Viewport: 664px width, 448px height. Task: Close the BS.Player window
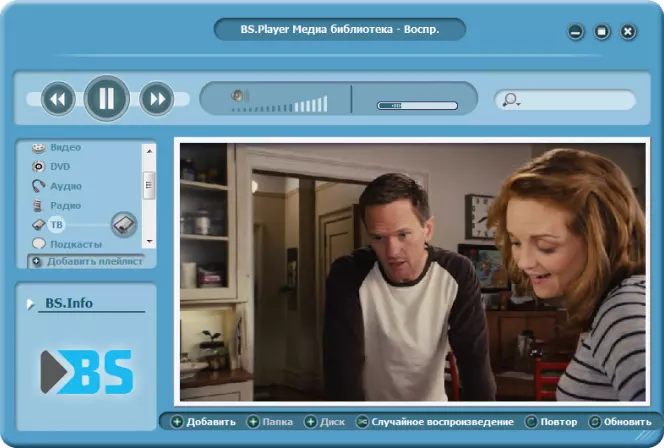(628, 32)
